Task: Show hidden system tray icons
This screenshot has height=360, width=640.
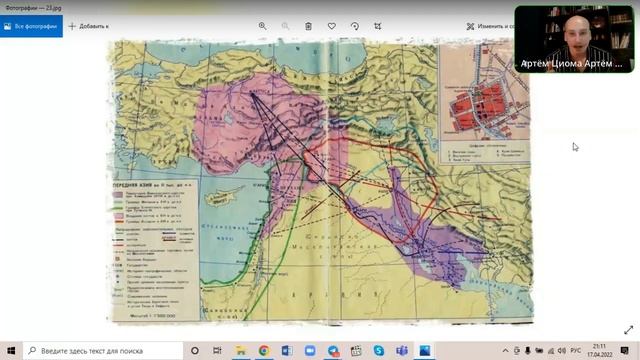Action: click(x=505, y=351)
